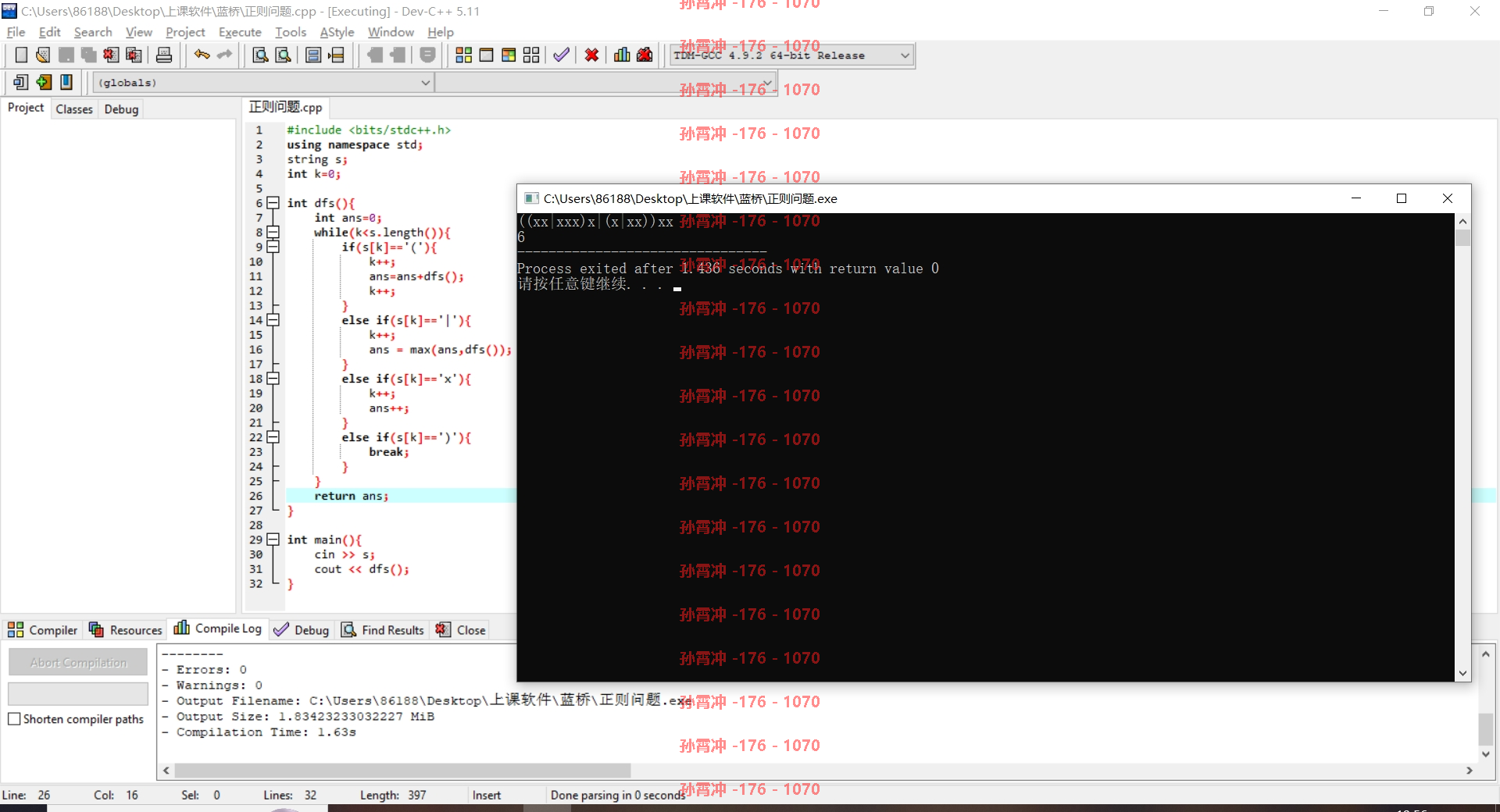Click the Toggle bookmark icon with green plus
1500x812 pixels.
point(44,82)
